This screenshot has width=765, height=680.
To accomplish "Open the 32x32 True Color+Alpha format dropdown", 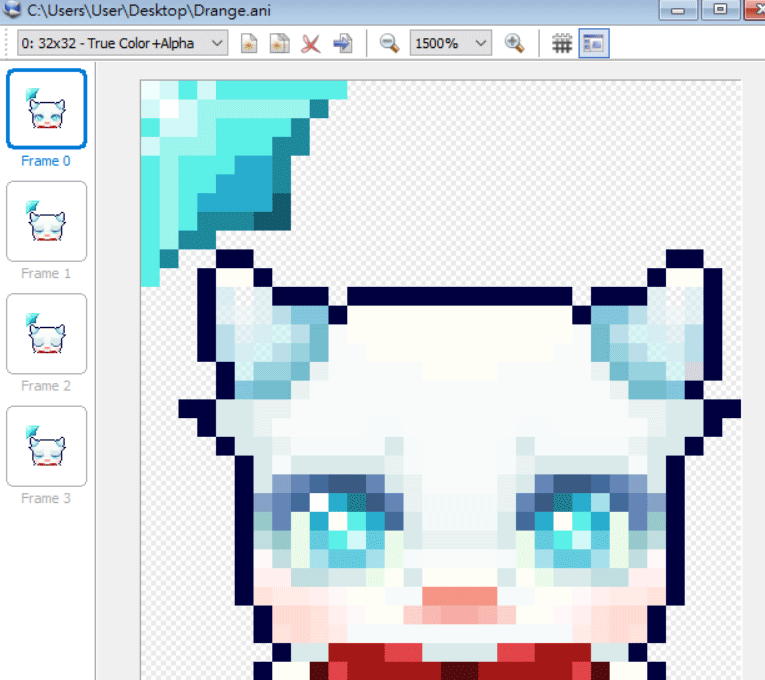I will coord(122,43).
